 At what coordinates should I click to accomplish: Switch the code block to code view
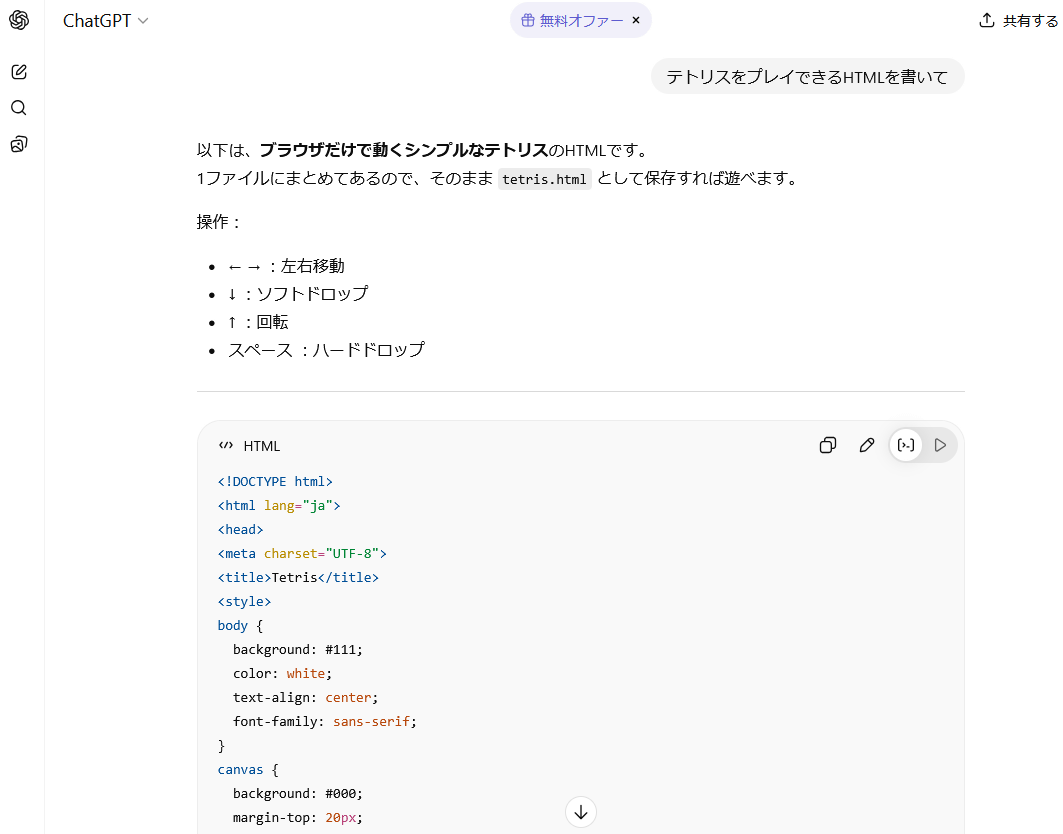tap(906, 445)
